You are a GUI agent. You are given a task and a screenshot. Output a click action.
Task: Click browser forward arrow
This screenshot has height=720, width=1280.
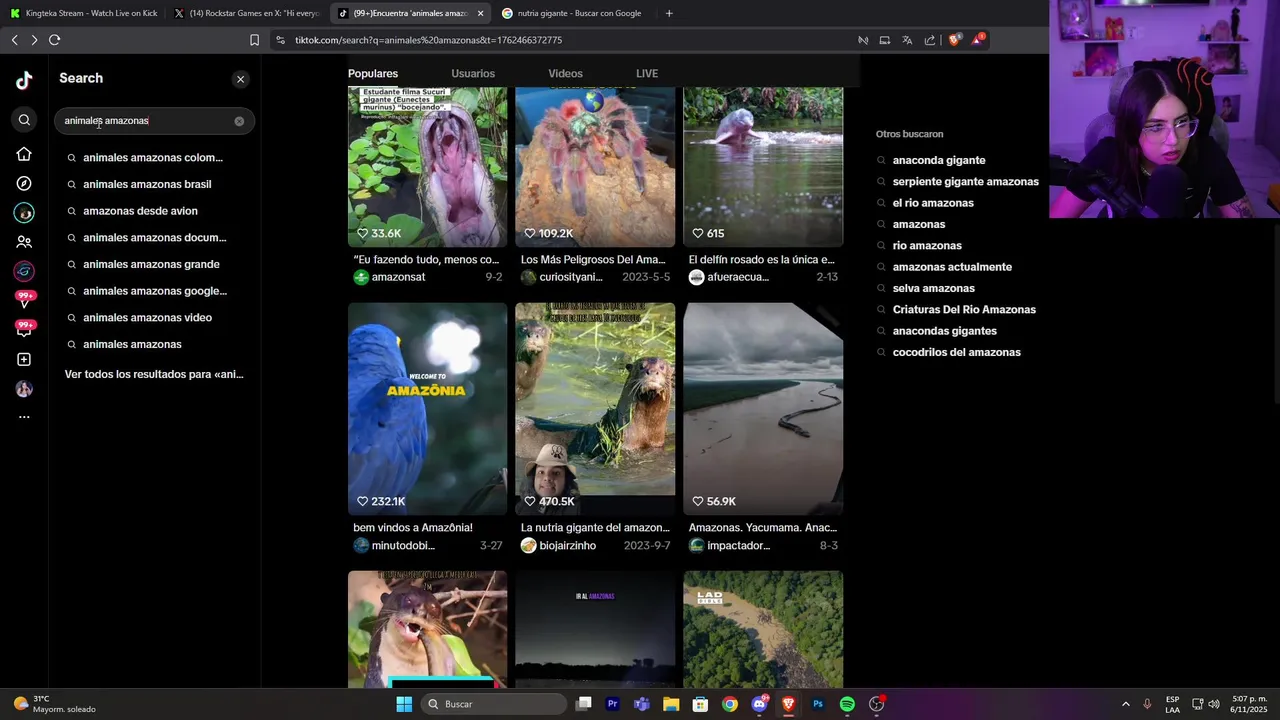pyautogui.click(x=34, y=40)
